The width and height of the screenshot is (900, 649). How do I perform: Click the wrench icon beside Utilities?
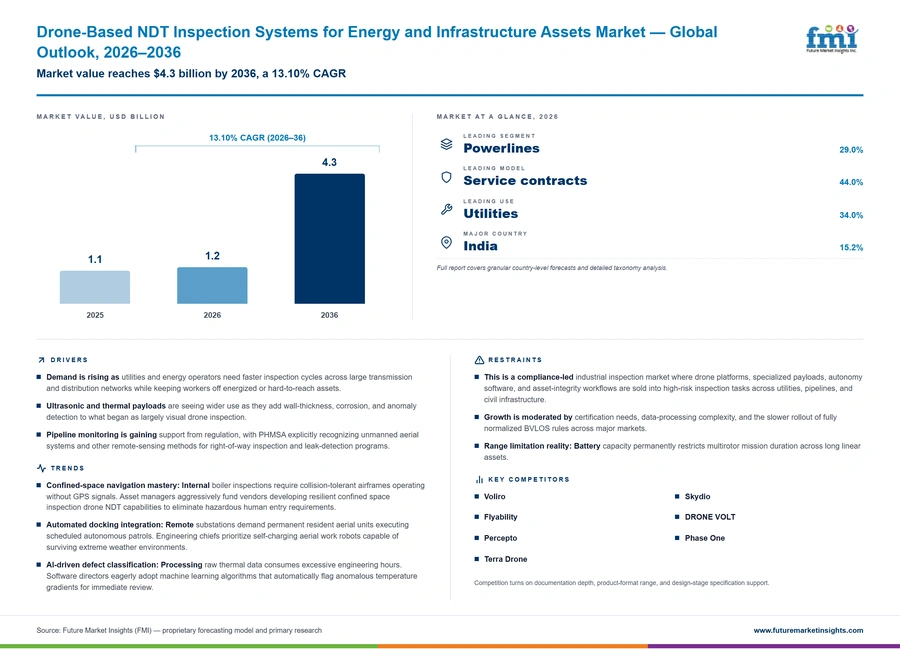click(x=446, y=209)
